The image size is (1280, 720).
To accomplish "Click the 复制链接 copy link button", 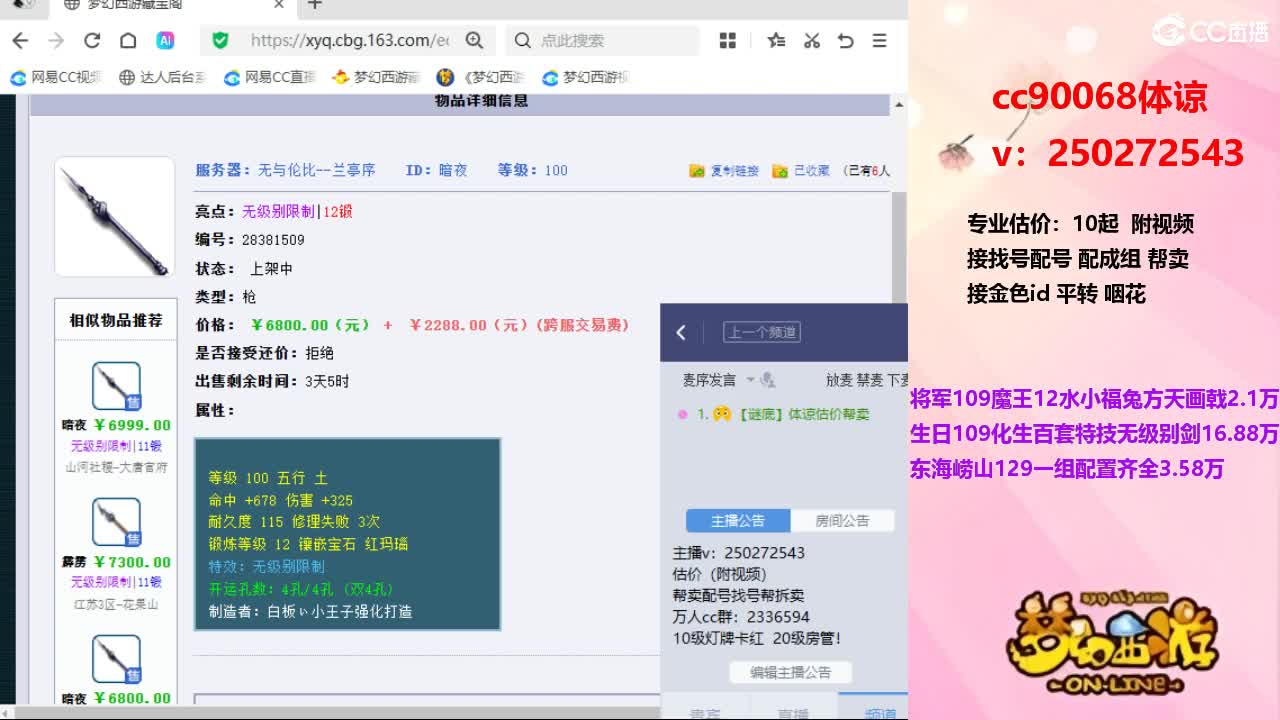I will 724,171.
